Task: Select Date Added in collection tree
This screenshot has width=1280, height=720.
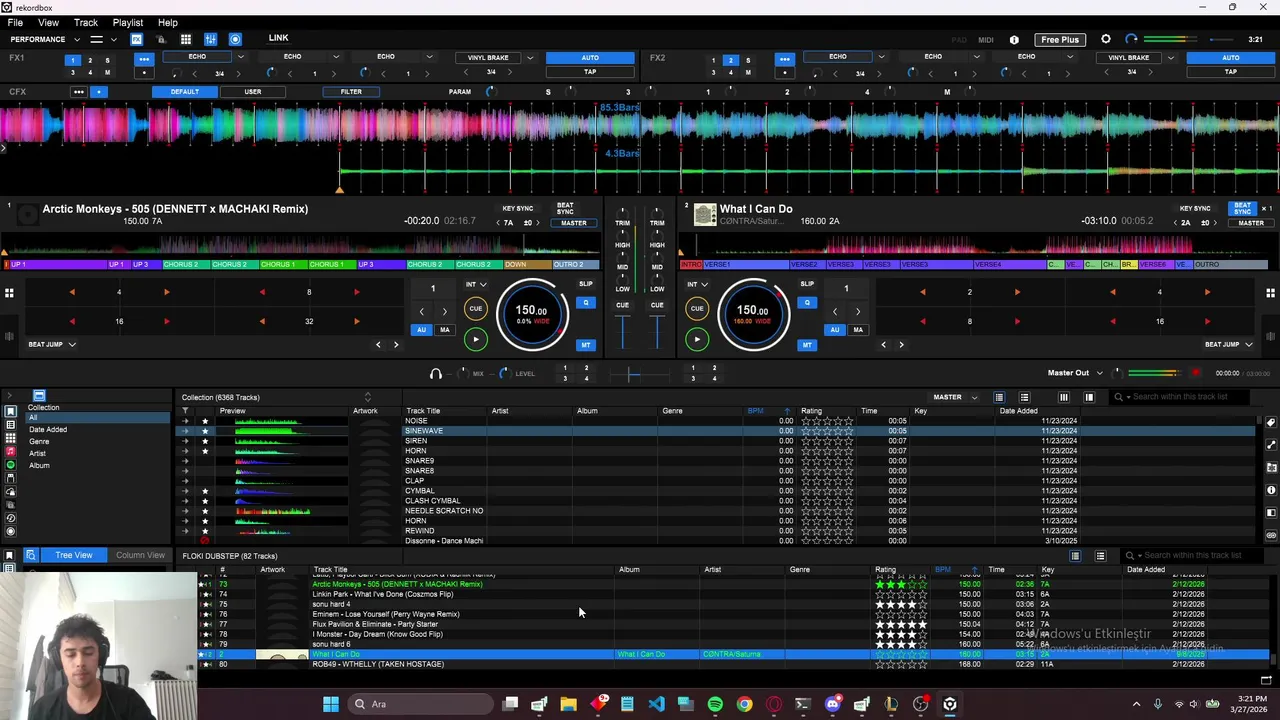Action: (x=48, y=430)
